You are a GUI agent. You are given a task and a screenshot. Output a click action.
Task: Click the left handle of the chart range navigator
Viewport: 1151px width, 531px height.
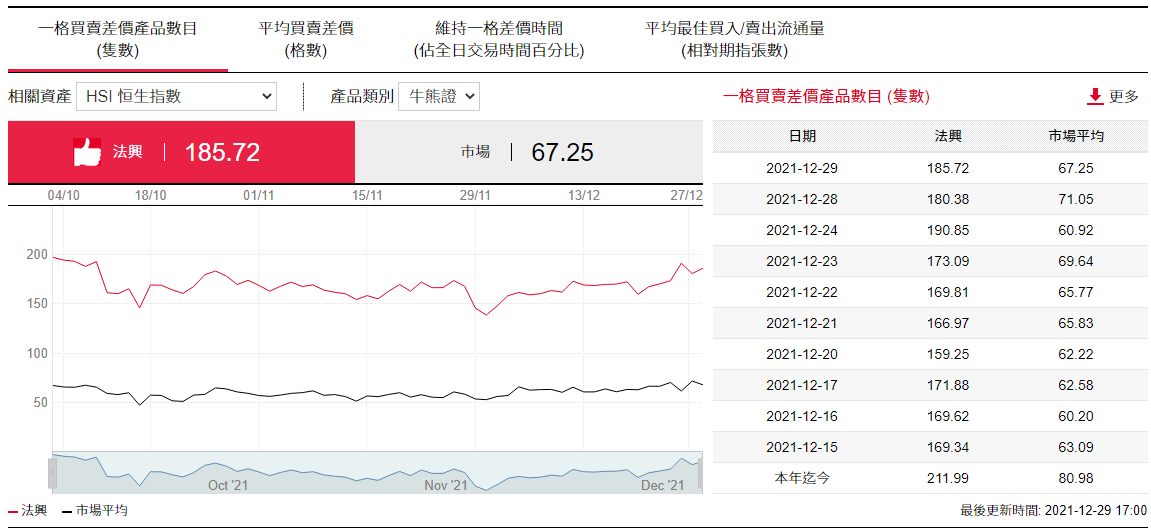(x=52, y=473)
